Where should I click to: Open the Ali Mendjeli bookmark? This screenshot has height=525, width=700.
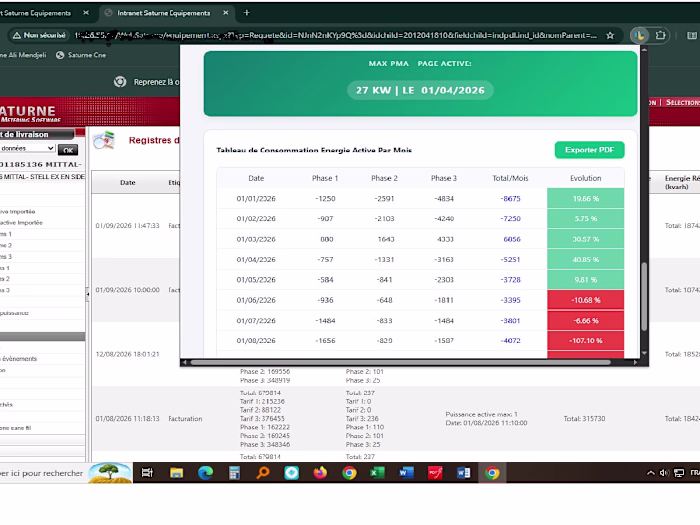click(x=23, y=55)
